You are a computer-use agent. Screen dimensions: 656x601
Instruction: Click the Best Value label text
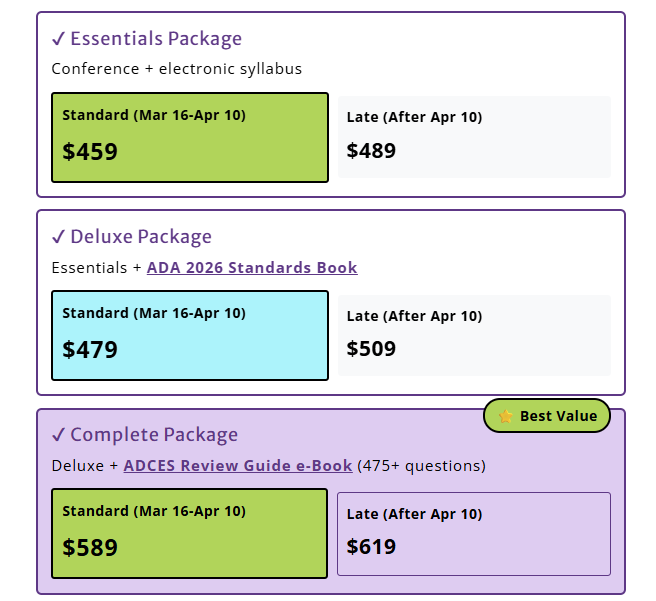[x=558, y=416]
